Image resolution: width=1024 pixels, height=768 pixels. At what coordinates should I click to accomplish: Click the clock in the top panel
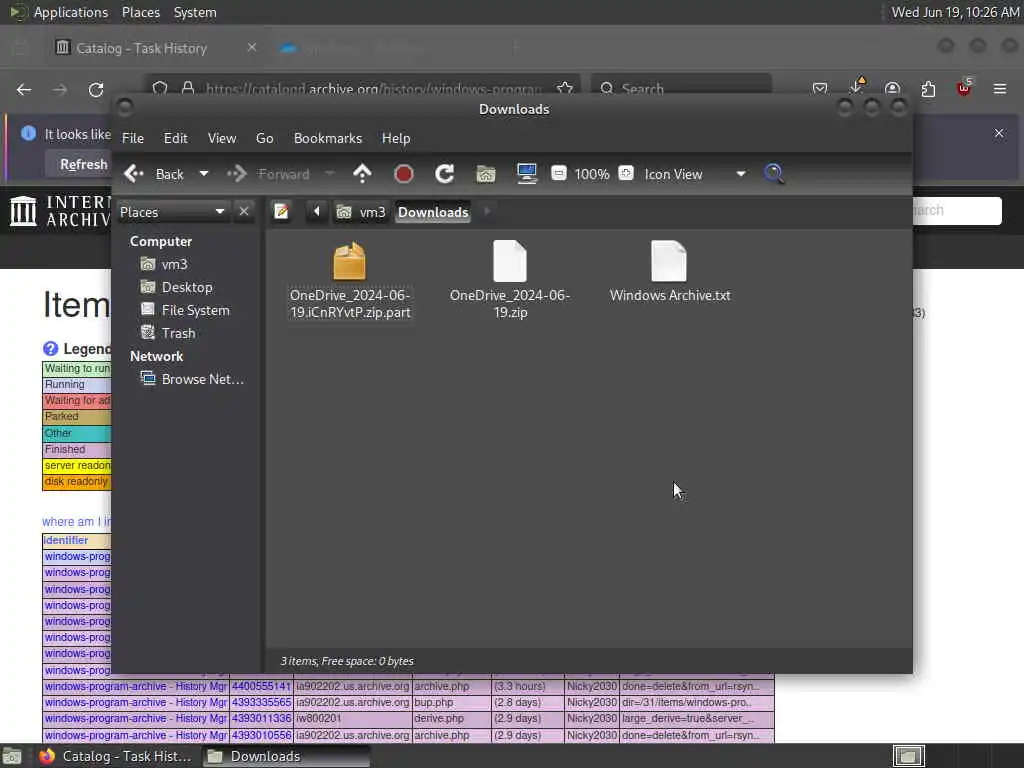click(x=955, y=12)
